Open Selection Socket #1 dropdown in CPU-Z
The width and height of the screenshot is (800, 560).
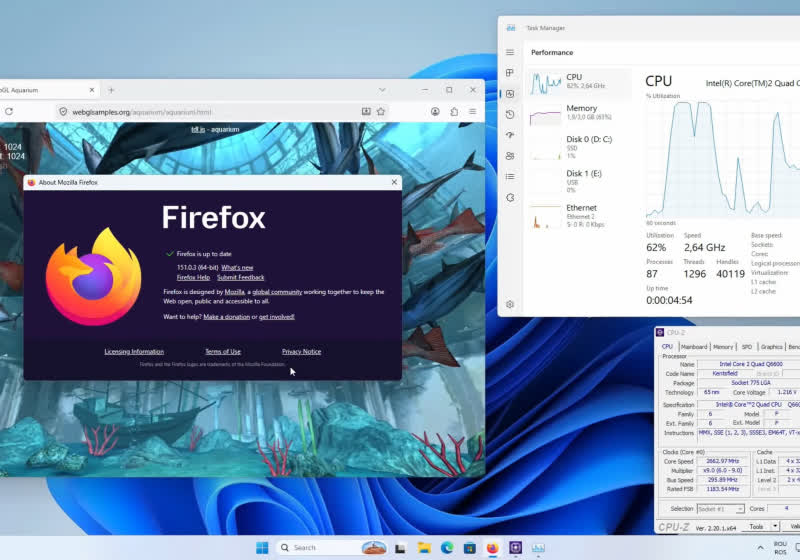tap(720, 509)
